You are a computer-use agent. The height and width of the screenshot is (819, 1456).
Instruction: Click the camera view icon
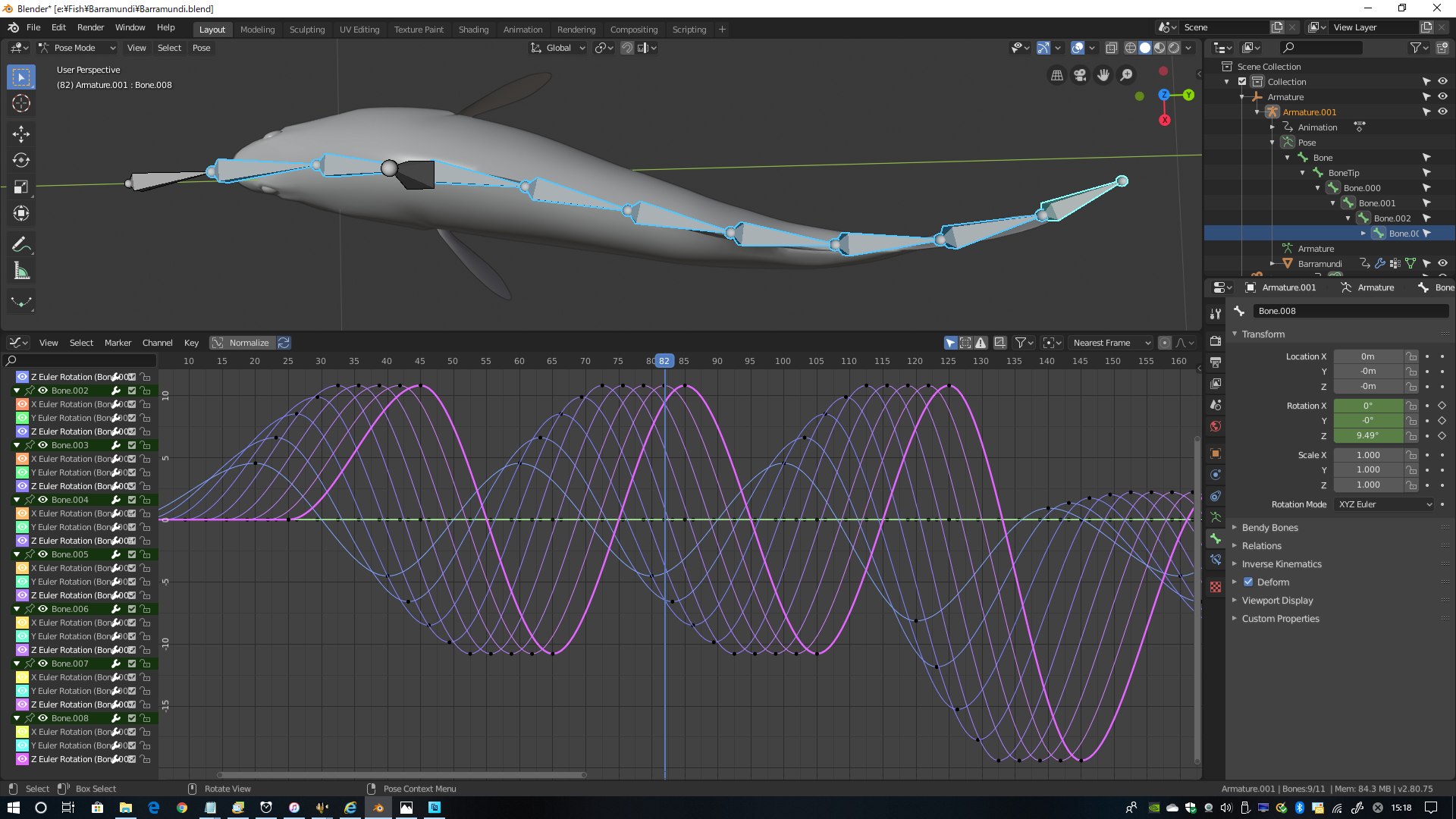1080,75
